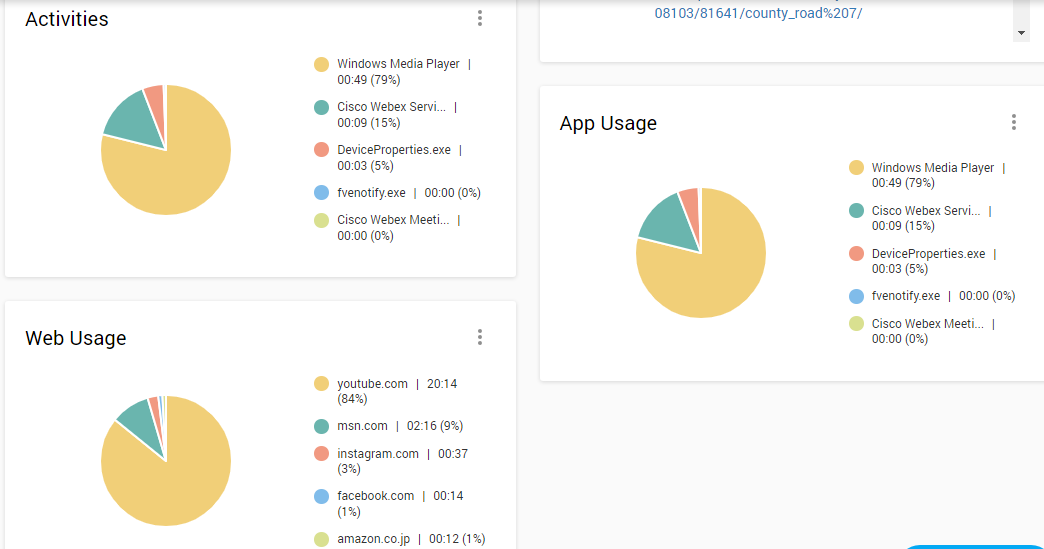Viewport: 1044px width, 549px height.
Task: Toggle DeviceProperties.exe legend dot in App Usage
Action: point(856,254)
